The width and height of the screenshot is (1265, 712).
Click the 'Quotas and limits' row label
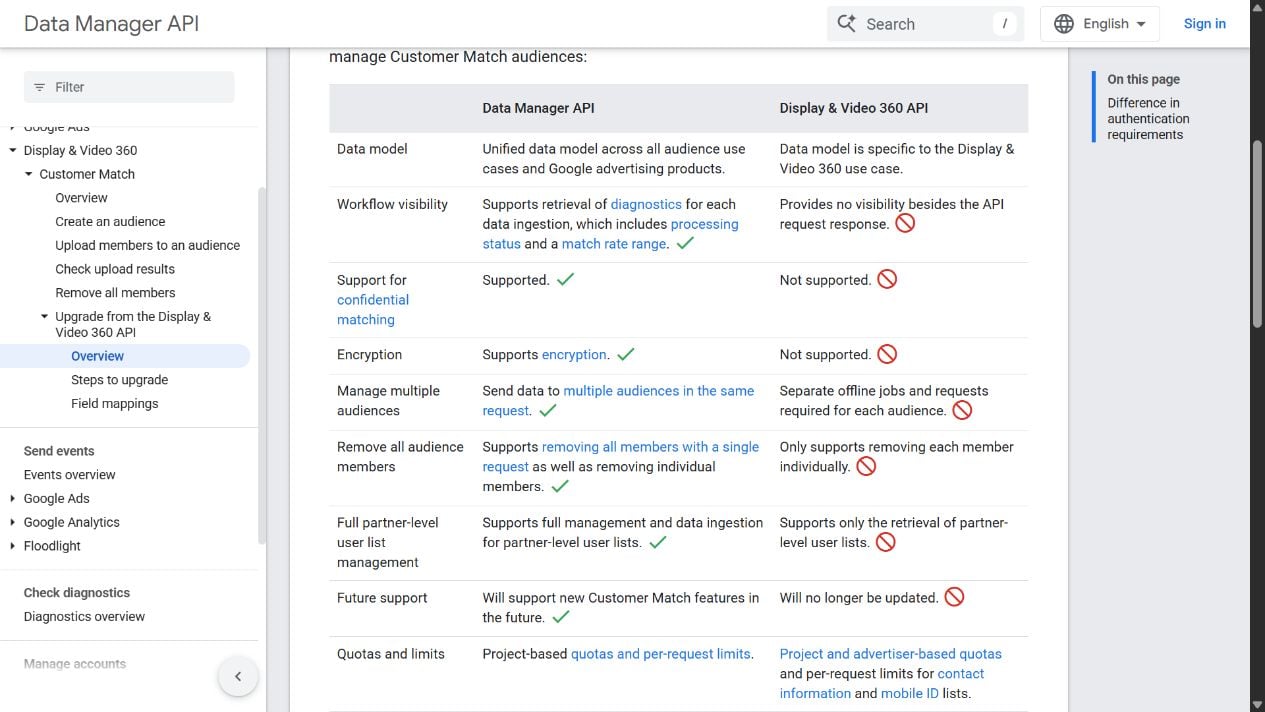391,654
